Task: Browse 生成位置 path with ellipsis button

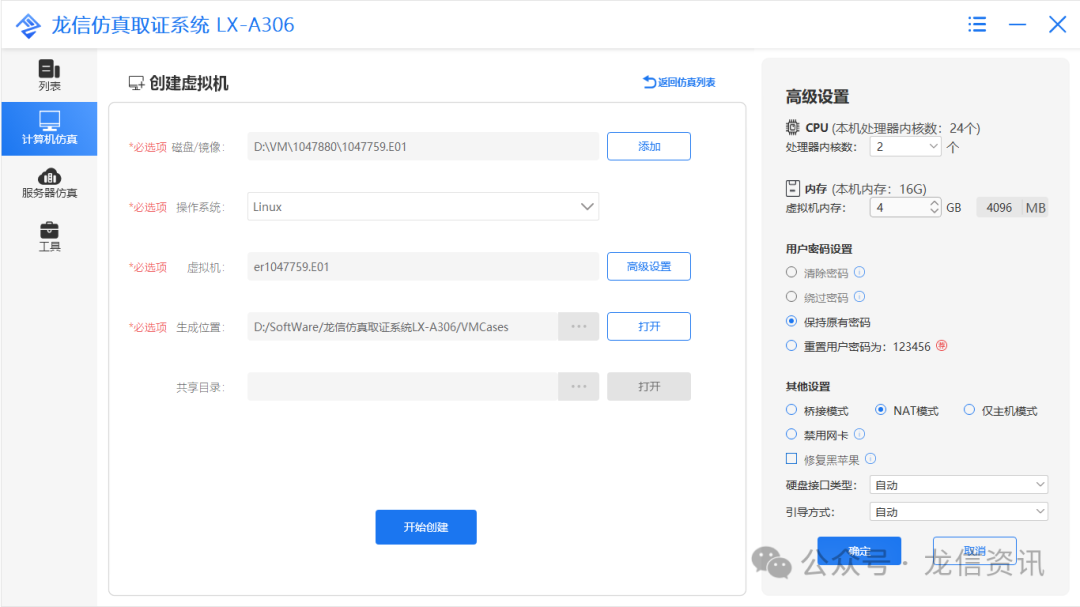Action: tap(579, 327)
